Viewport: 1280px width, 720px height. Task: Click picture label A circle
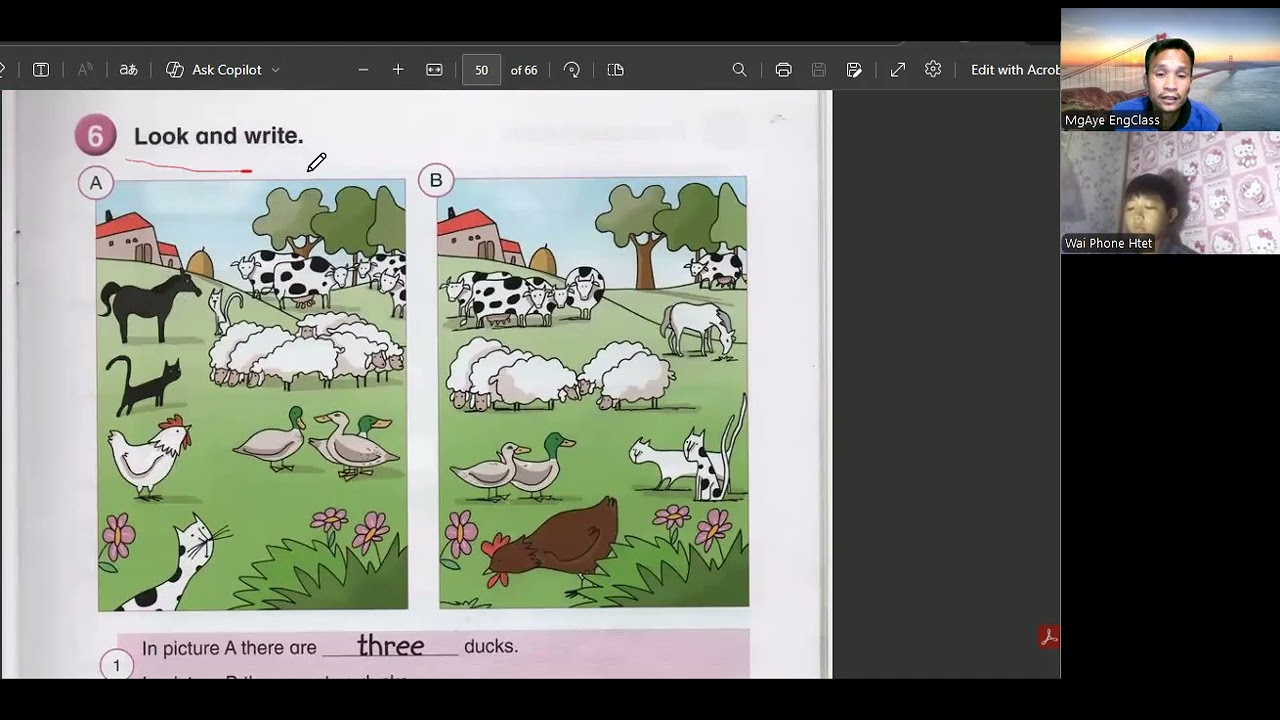tap(96, 183)
